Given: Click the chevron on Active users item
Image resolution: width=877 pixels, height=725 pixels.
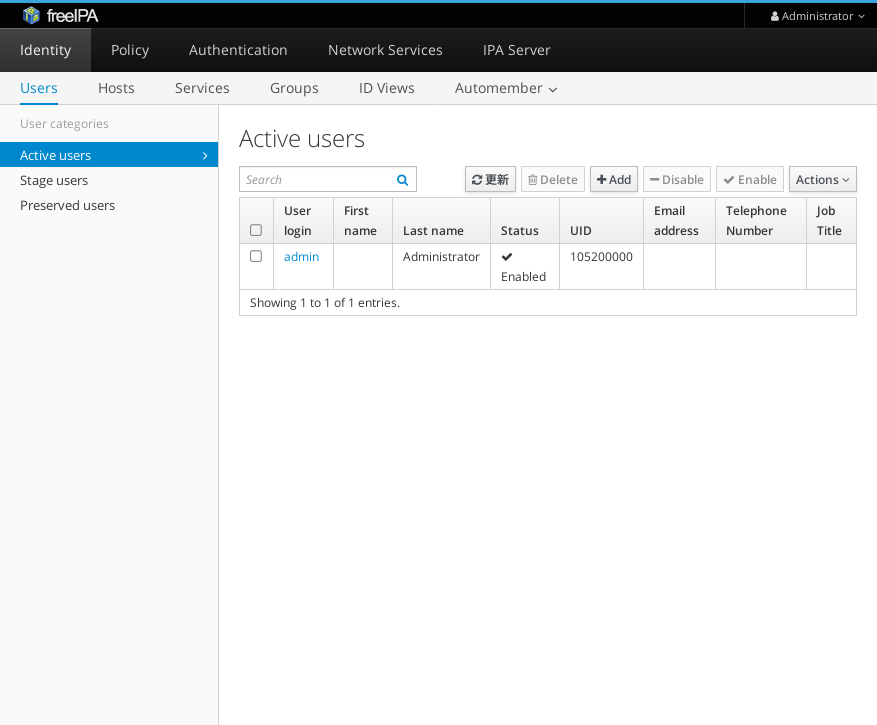Looking at the screenshot, I should pyautogui.click(x=205, y=156).
